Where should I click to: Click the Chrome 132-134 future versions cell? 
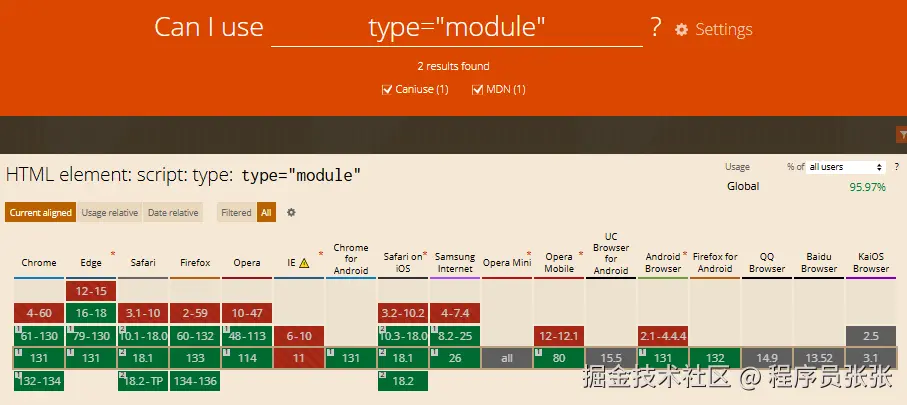pos(39,381)
